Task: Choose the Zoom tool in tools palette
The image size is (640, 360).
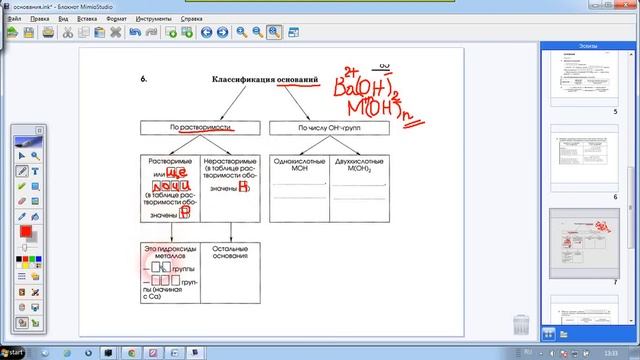Action: [x=35, y=156]
